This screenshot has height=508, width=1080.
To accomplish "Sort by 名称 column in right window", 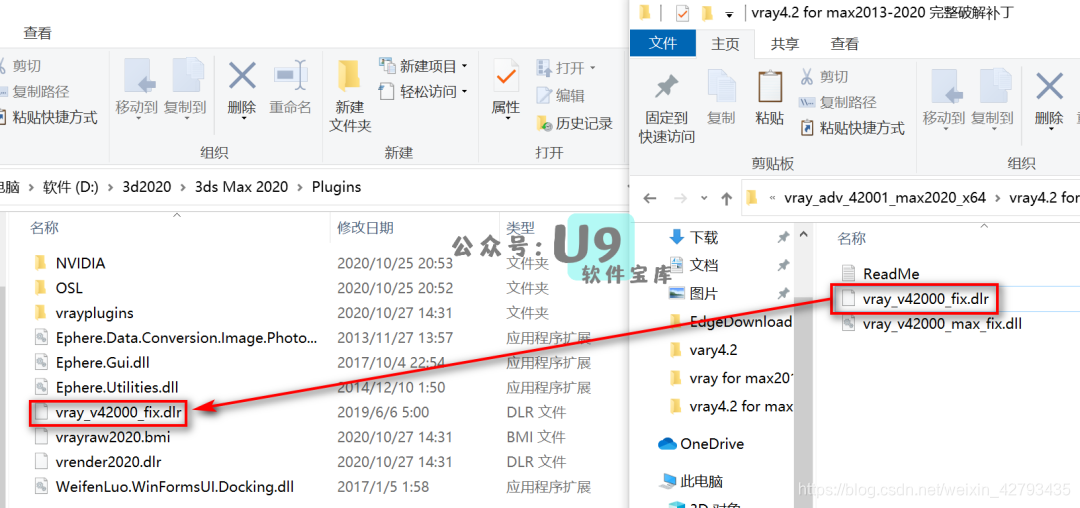I will (851, 238).
